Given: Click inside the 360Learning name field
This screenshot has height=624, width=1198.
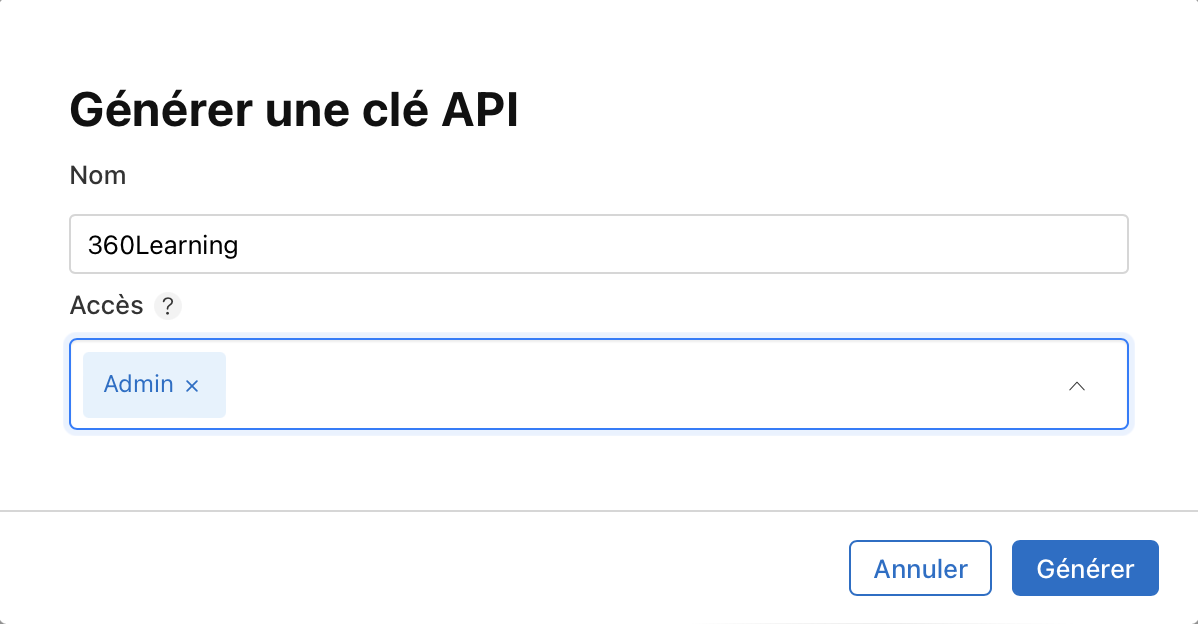Looking at the screenshot, I should [x=598, y=244].
